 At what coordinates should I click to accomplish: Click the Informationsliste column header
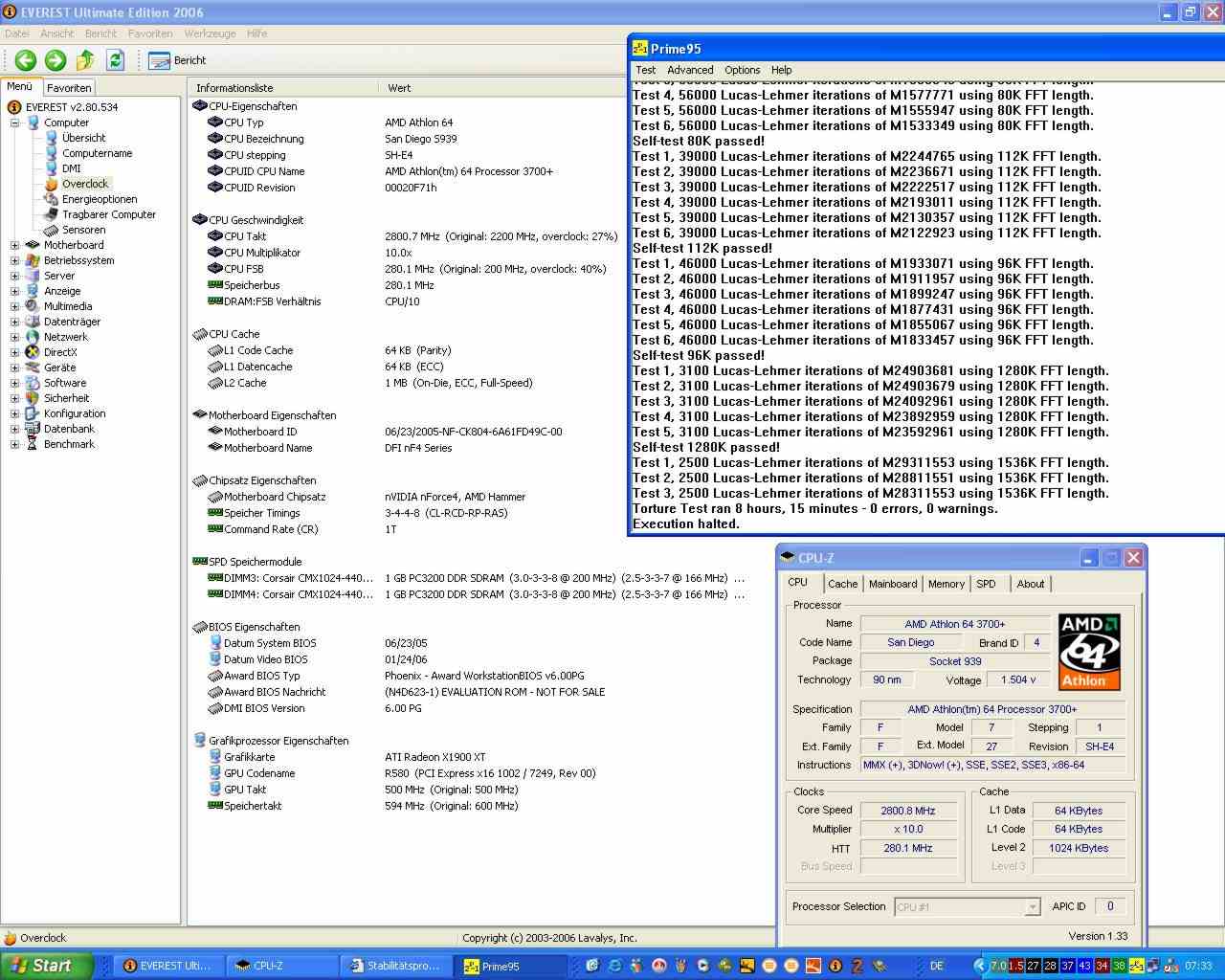tap(282, 88)
